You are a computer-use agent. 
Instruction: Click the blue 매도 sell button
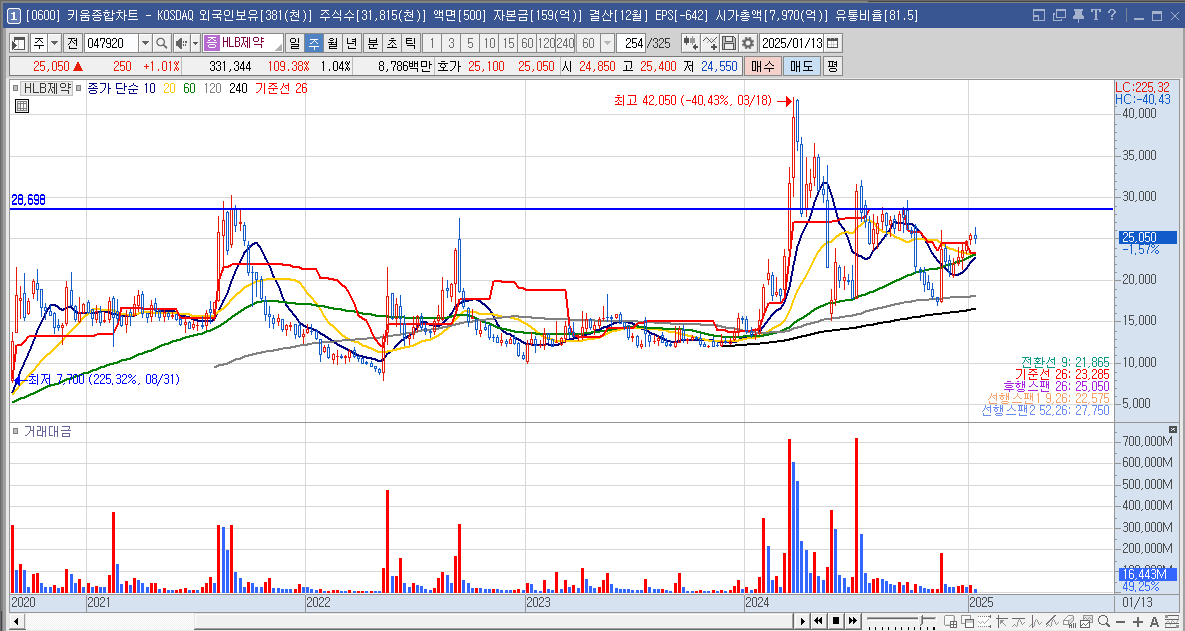click(801, 67)
